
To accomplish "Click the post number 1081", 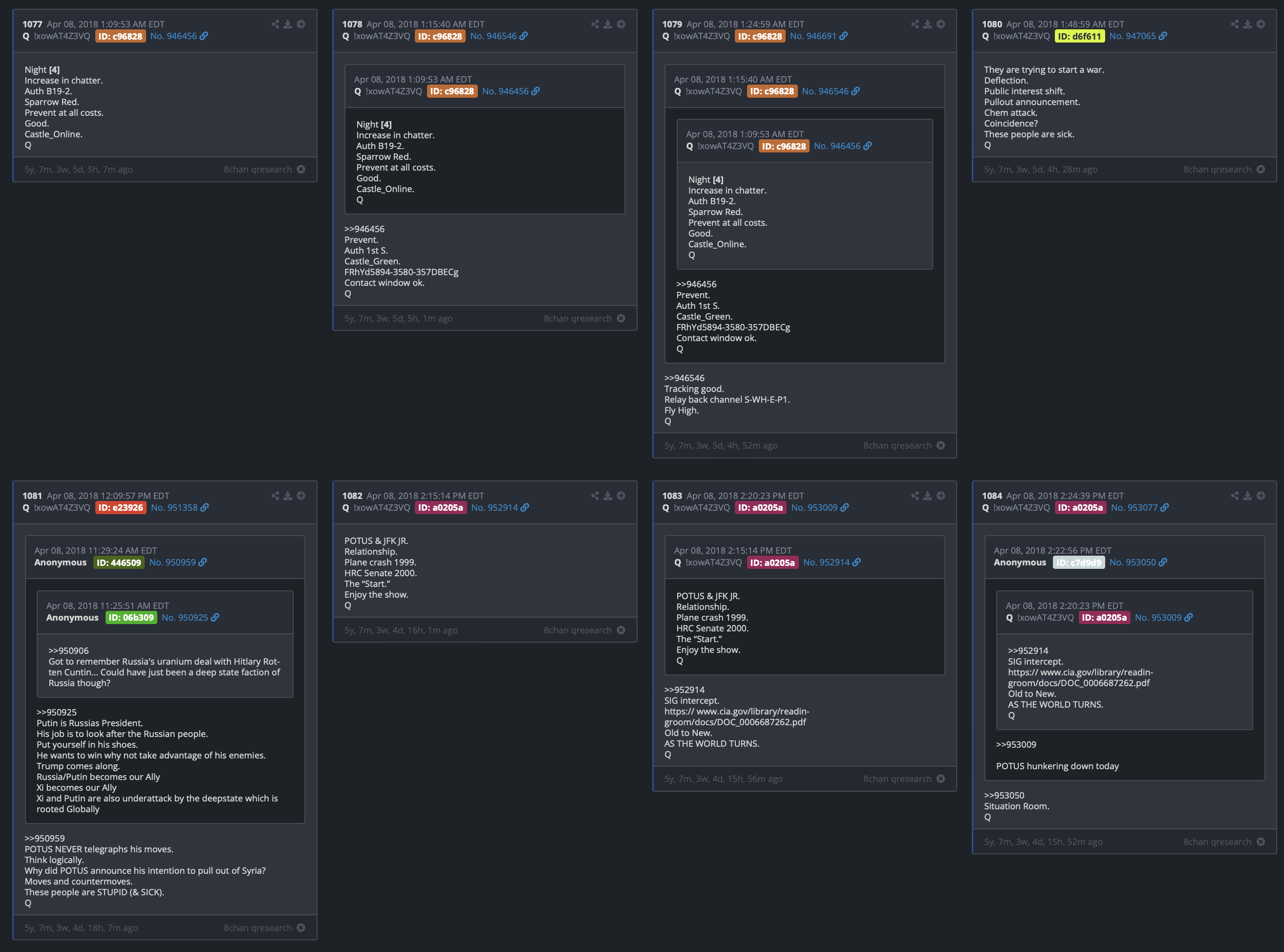I will click(32, 496).
